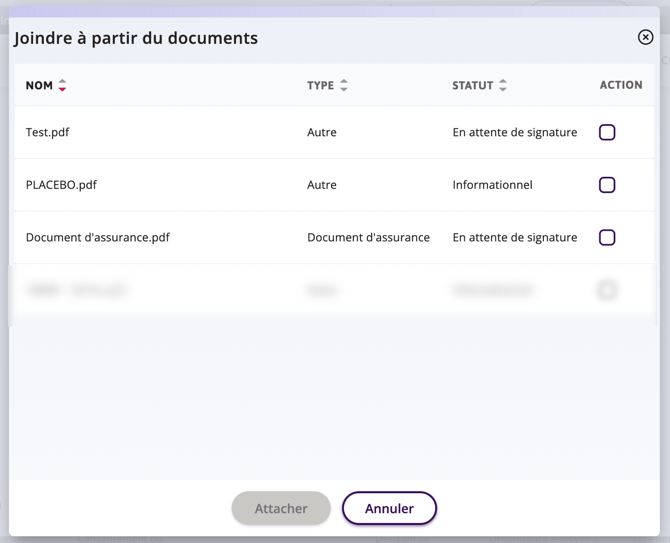Select the Test.pdf file name
The width and height of the screenshot is (670, 543).
pyautogui.click(x=47, y=132)
